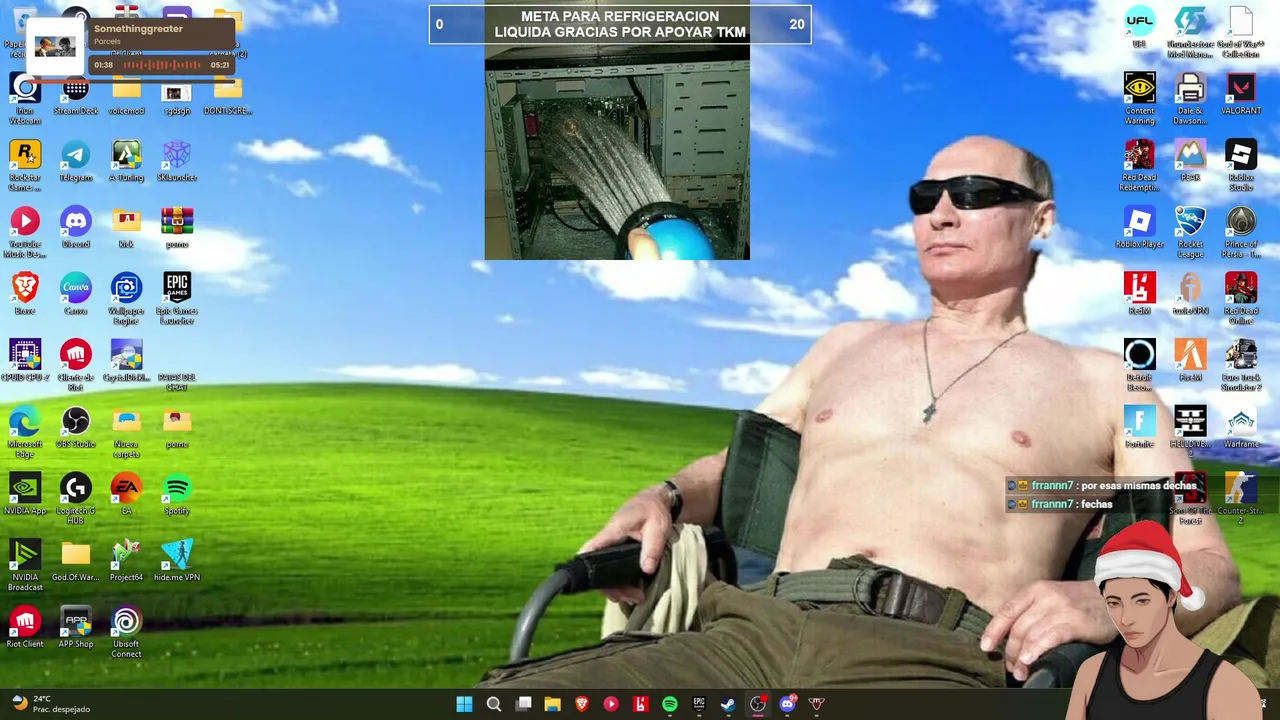The height and width of the screenshot is (720, 1280).
Task: Launch the Content Warning game shortcut
Action: (x=1139, y=99)
